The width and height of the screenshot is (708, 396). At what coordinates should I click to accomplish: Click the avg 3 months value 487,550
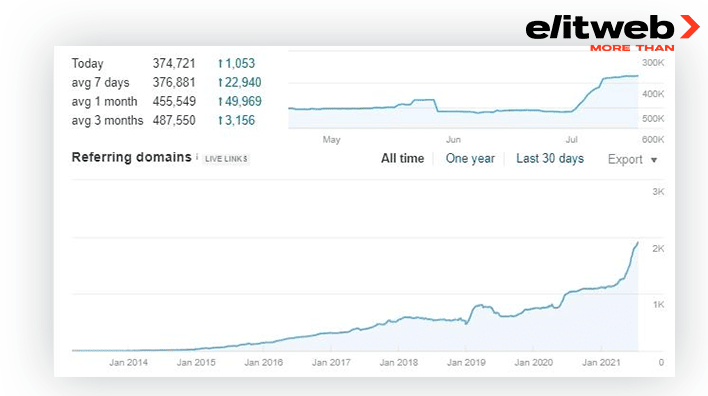pos(174,120)
